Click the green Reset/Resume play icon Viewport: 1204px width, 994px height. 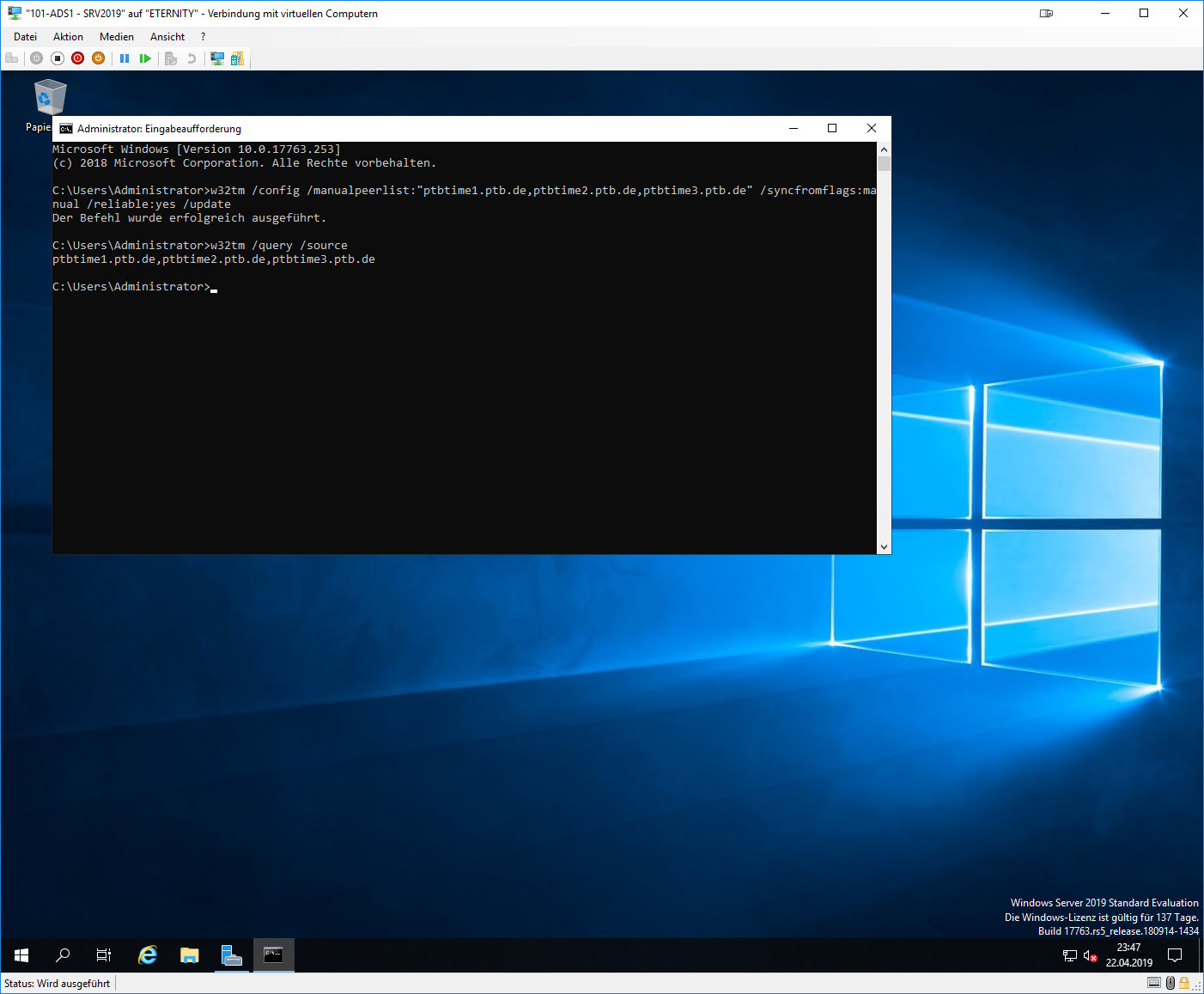click(145, 58)
